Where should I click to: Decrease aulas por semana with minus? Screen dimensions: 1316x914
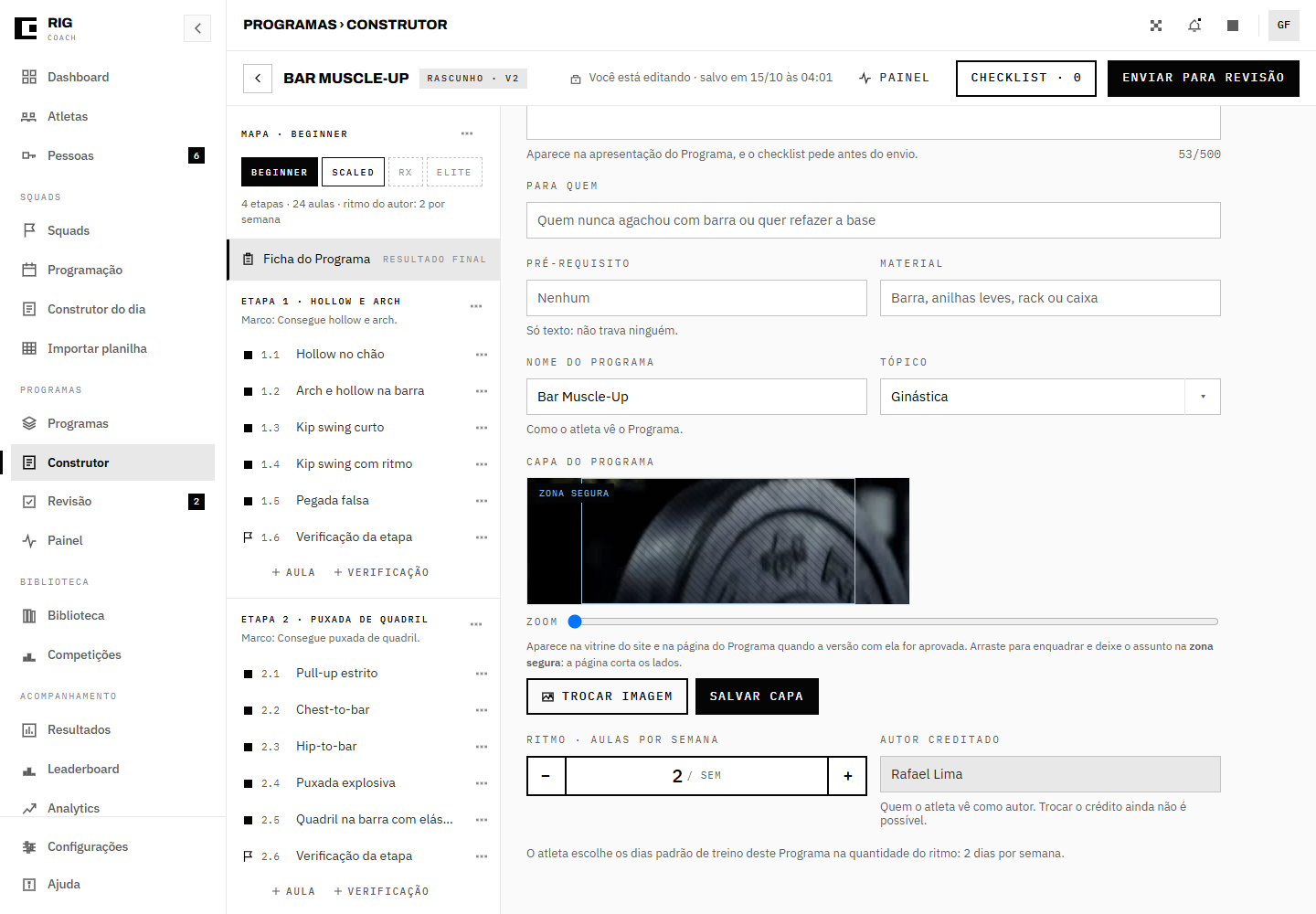click(x=547, y=776)
